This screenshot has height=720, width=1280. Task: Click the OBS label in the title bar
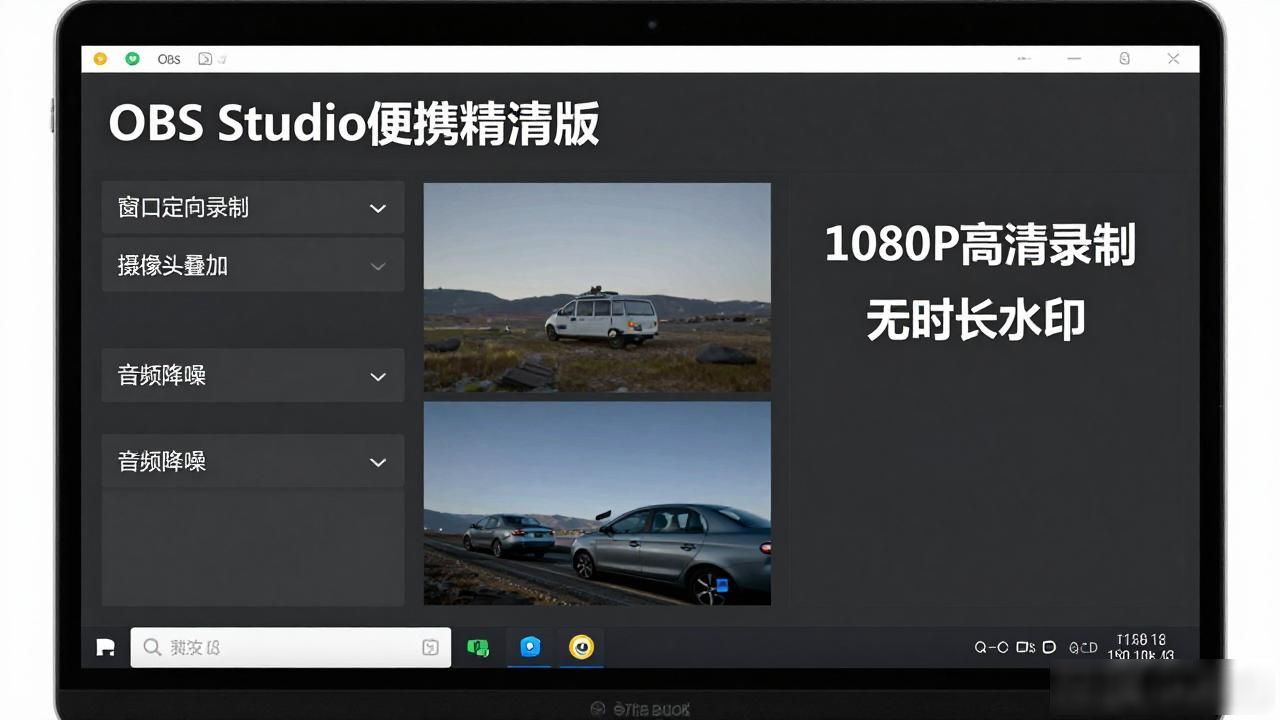tap(169, 59)
